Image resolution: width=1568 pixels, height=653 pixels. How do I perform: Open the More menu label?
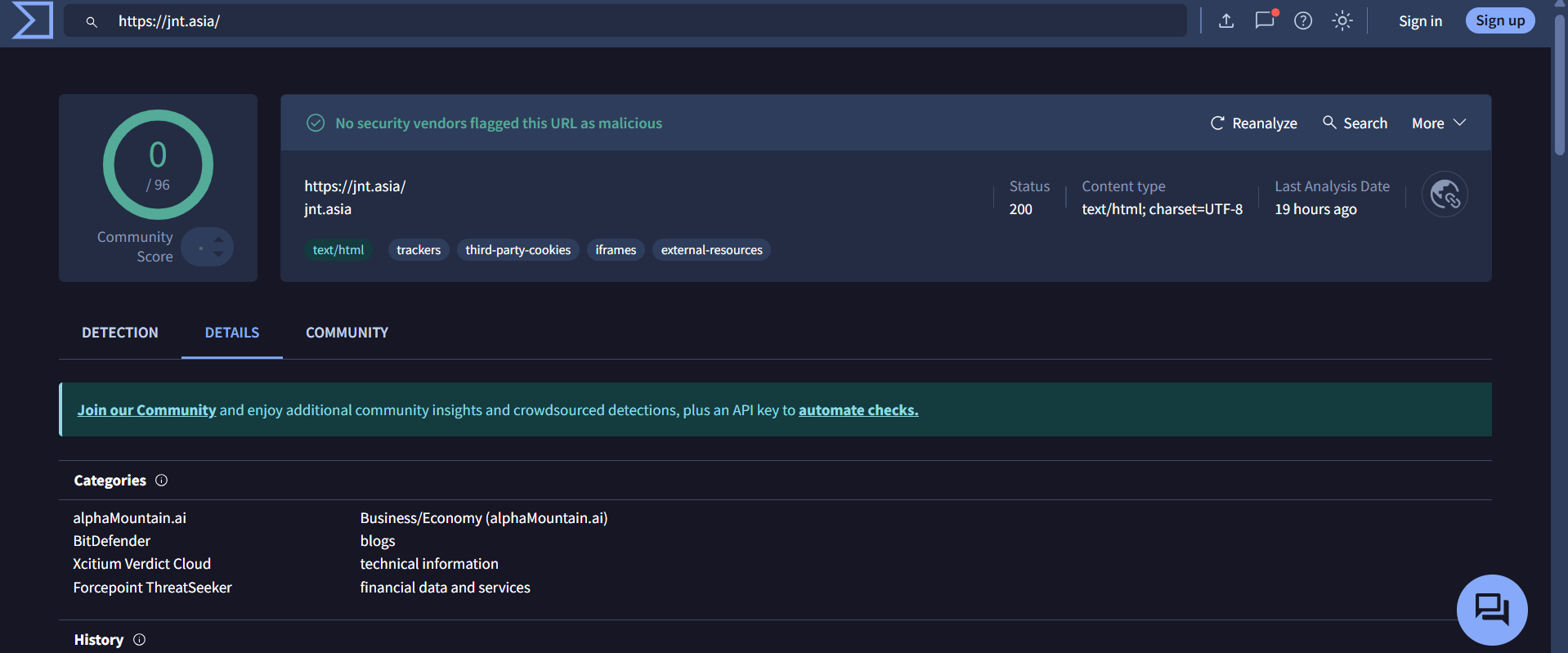point(1428,123)
